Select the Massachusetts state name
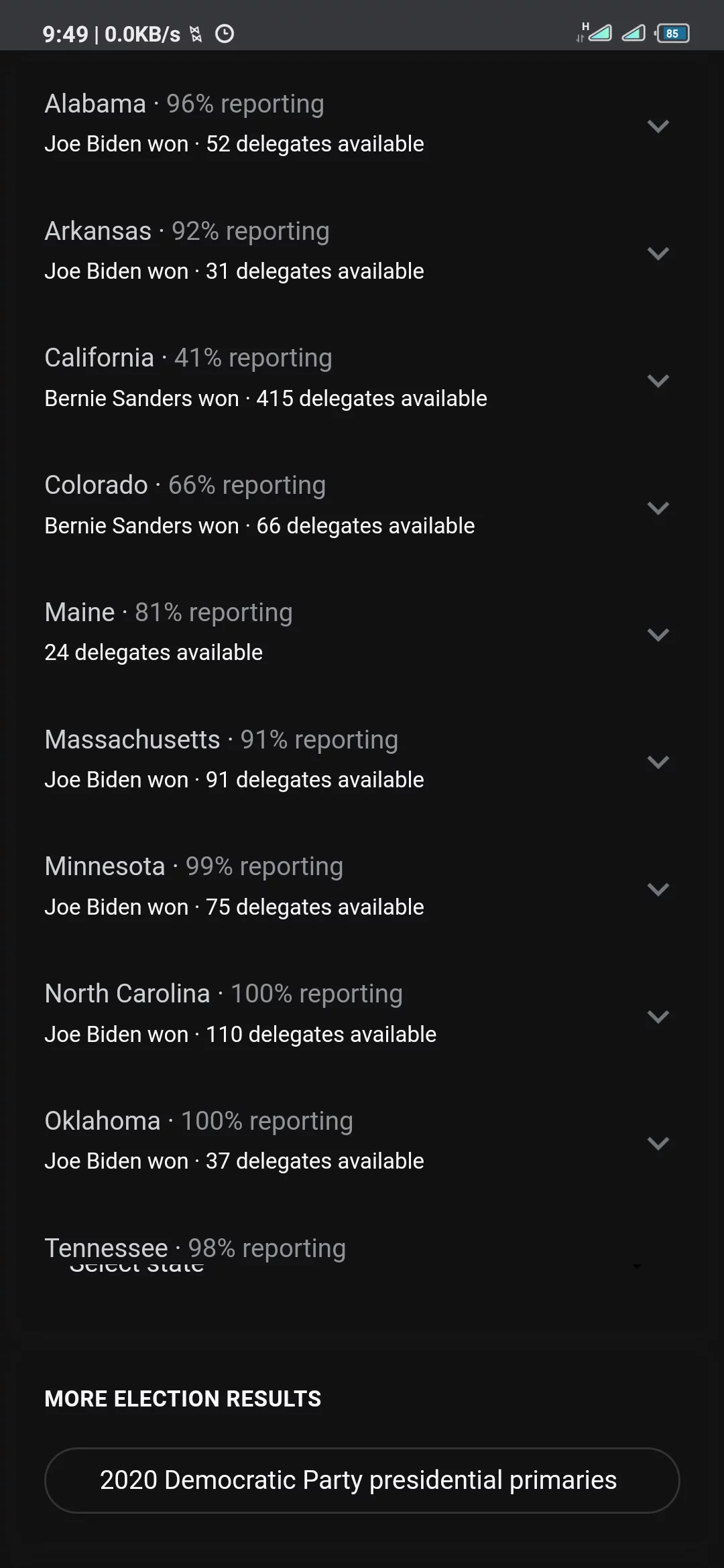 (x=132, y=740)
